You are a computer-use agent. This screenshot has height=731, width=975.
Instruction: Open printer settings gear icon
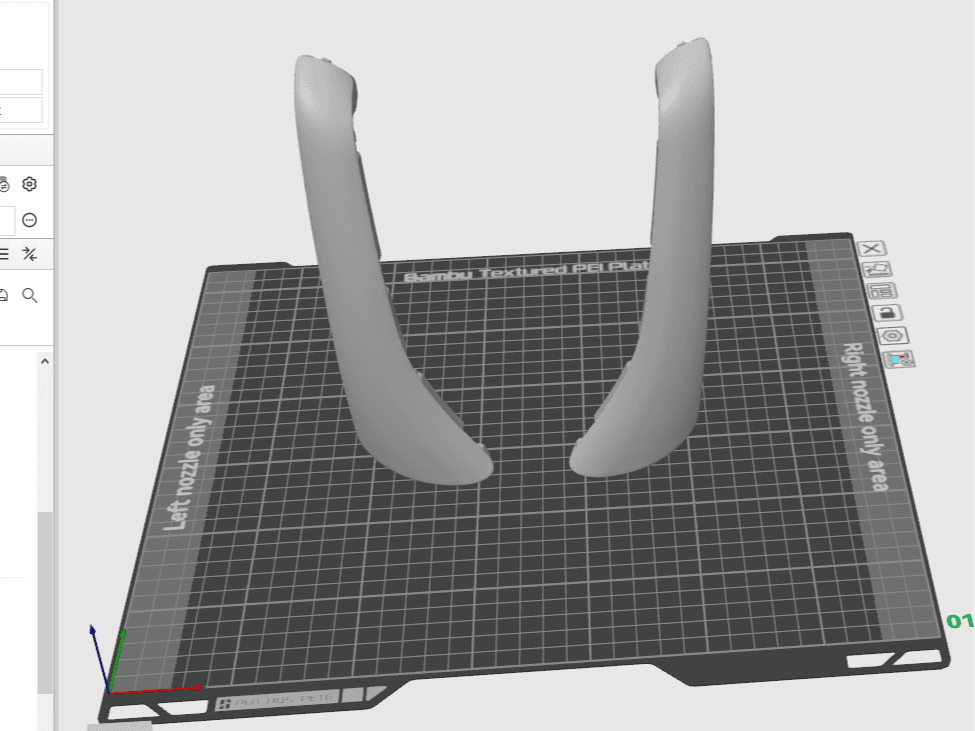click(29, 184)
